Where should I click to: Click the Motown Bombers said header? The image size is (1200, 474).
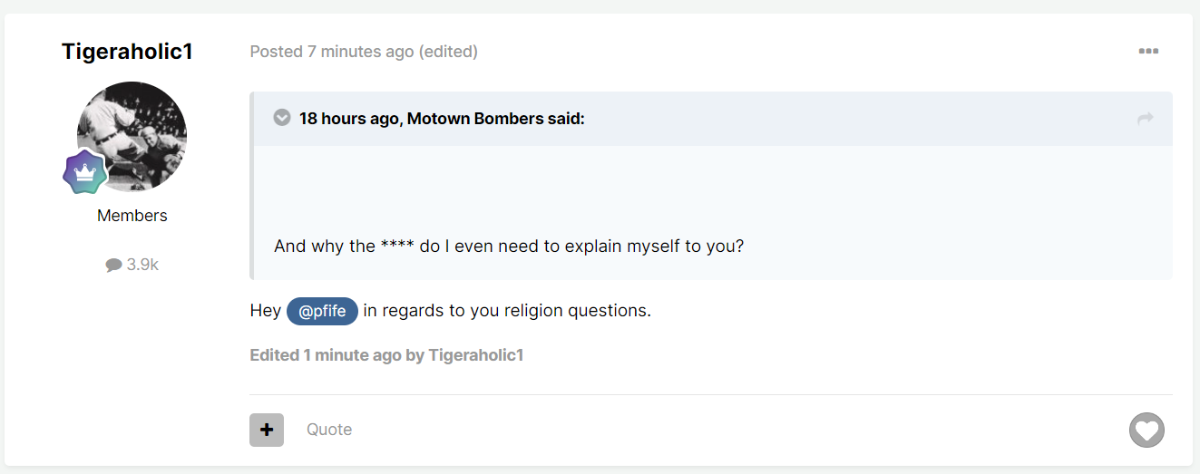click(441, 118)
